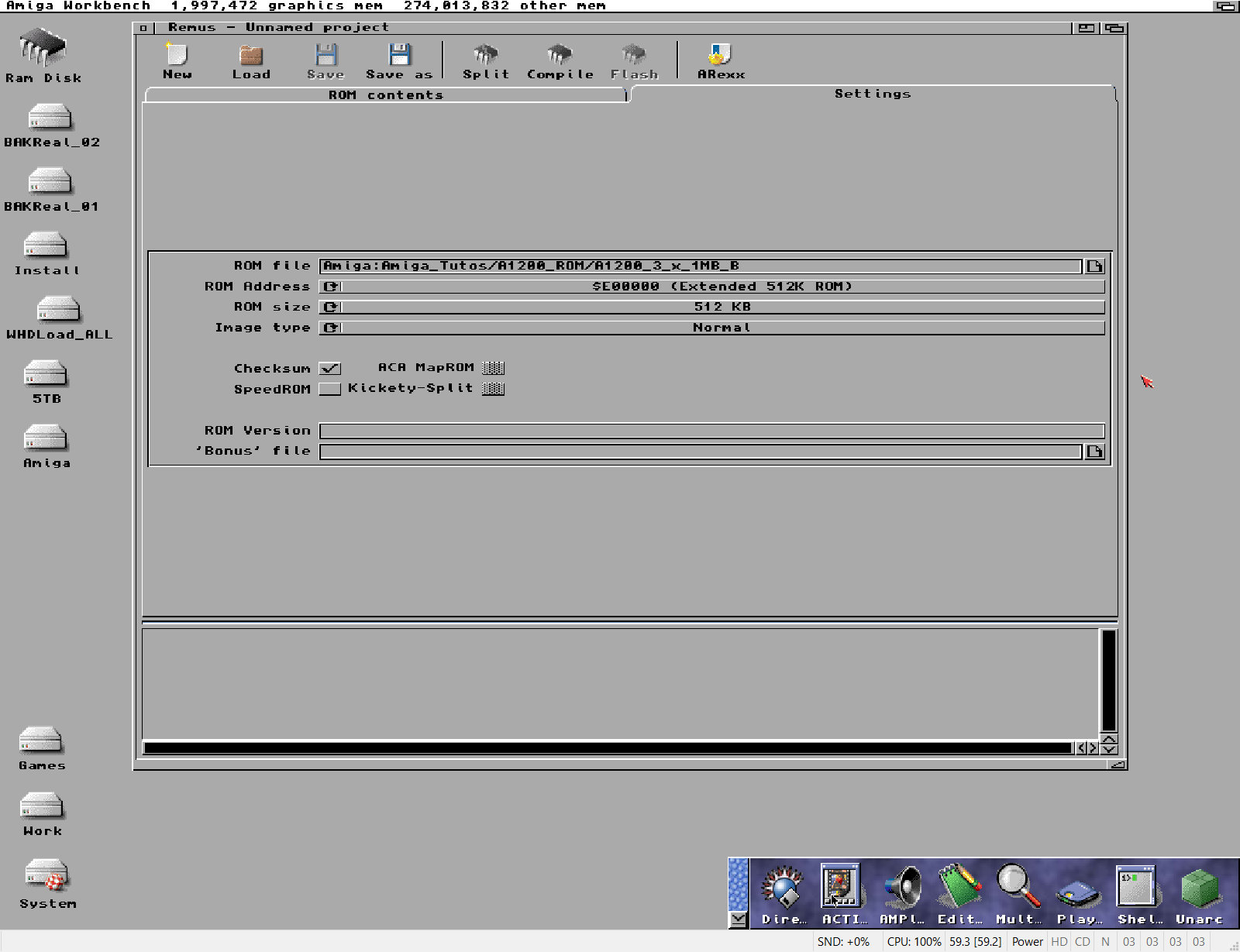The height and width of the screenshot is (952, 1240).
Task: Click the CPU: 100% status entry
Action: click(x=914, y=942)
